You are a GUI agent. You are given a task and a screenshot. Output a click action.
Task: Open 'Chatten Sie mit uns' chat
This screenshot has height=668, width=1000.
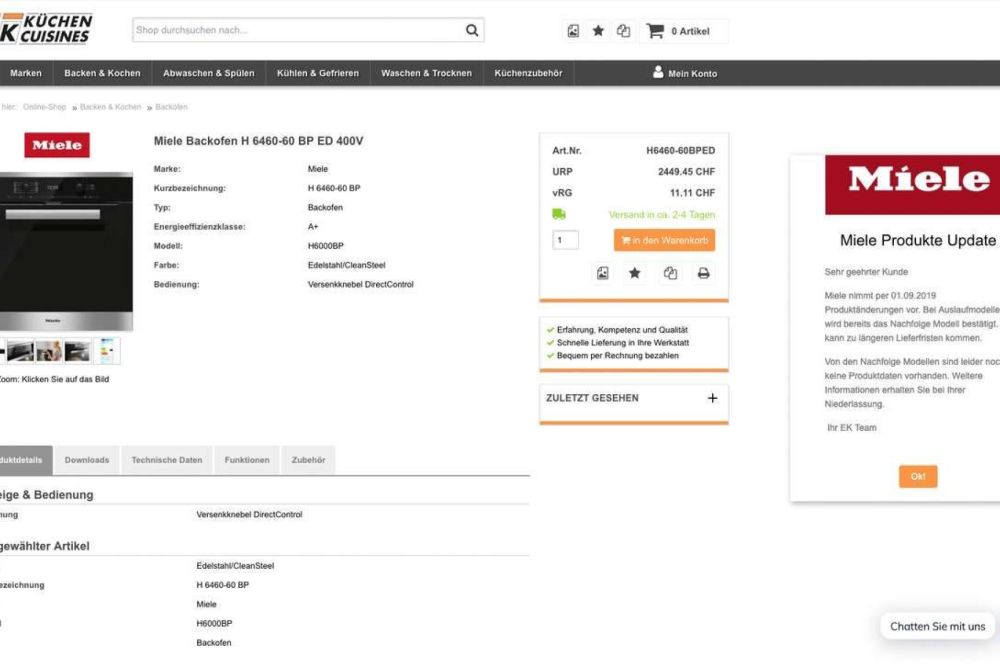pos(938,627)
